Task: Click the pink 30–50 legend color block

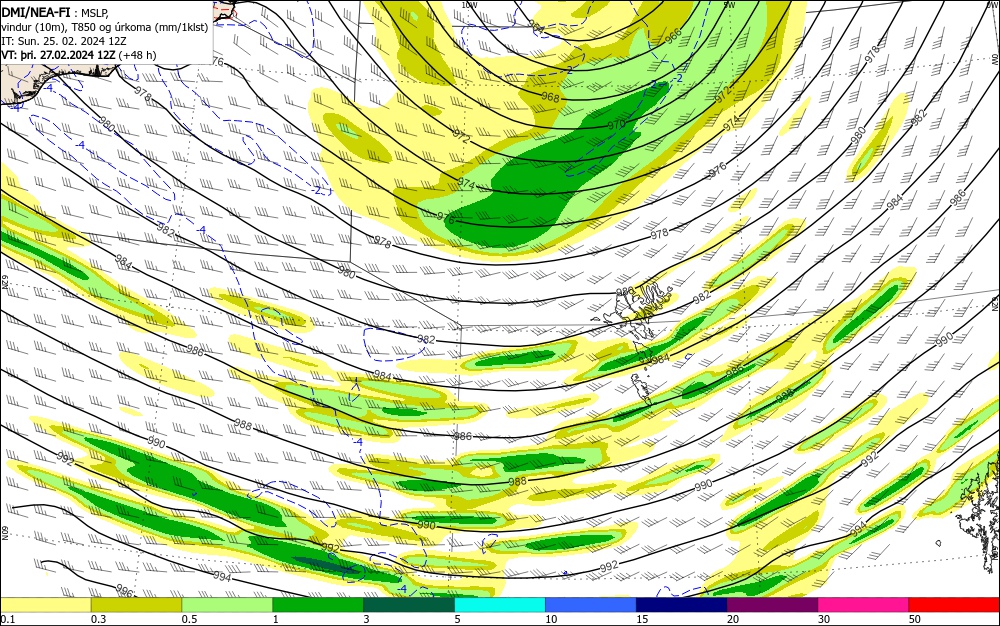Action: point(863,605)
